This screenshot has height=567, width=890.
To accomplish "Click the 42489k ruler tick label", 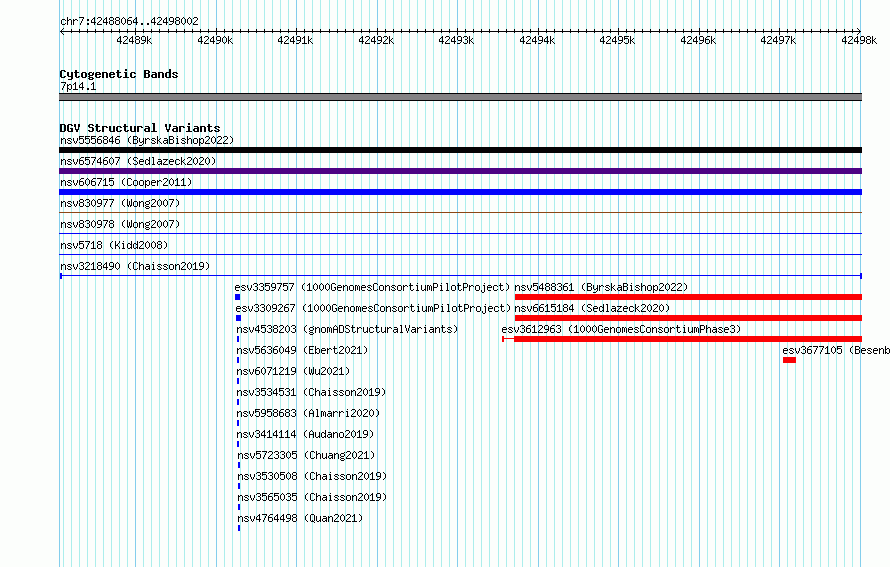I will [135, 40].
